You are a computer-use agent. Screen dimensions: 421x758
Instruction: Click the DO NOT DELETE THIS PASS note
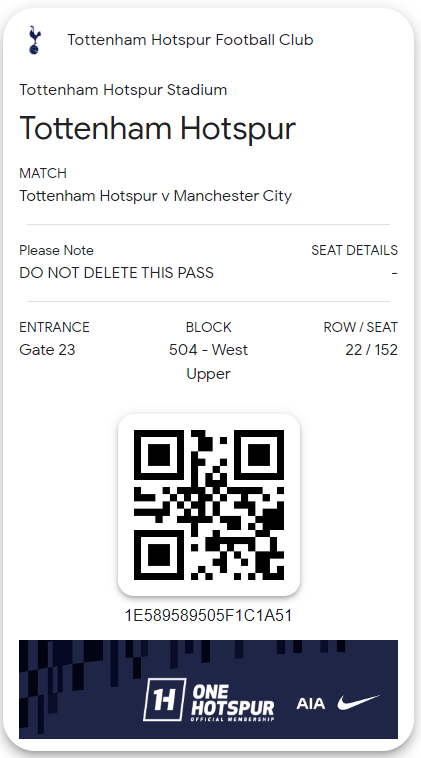(116, 273)
